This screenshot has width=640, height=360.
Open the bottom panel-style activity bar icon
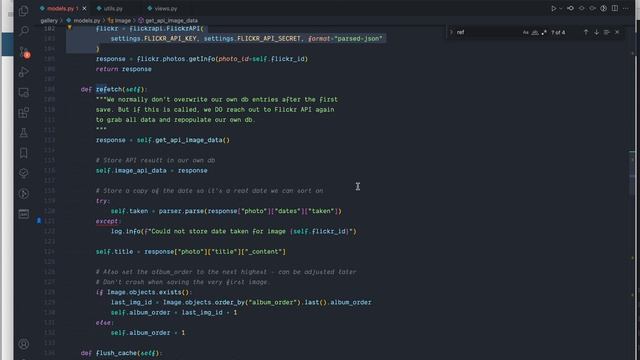(24, 213)
